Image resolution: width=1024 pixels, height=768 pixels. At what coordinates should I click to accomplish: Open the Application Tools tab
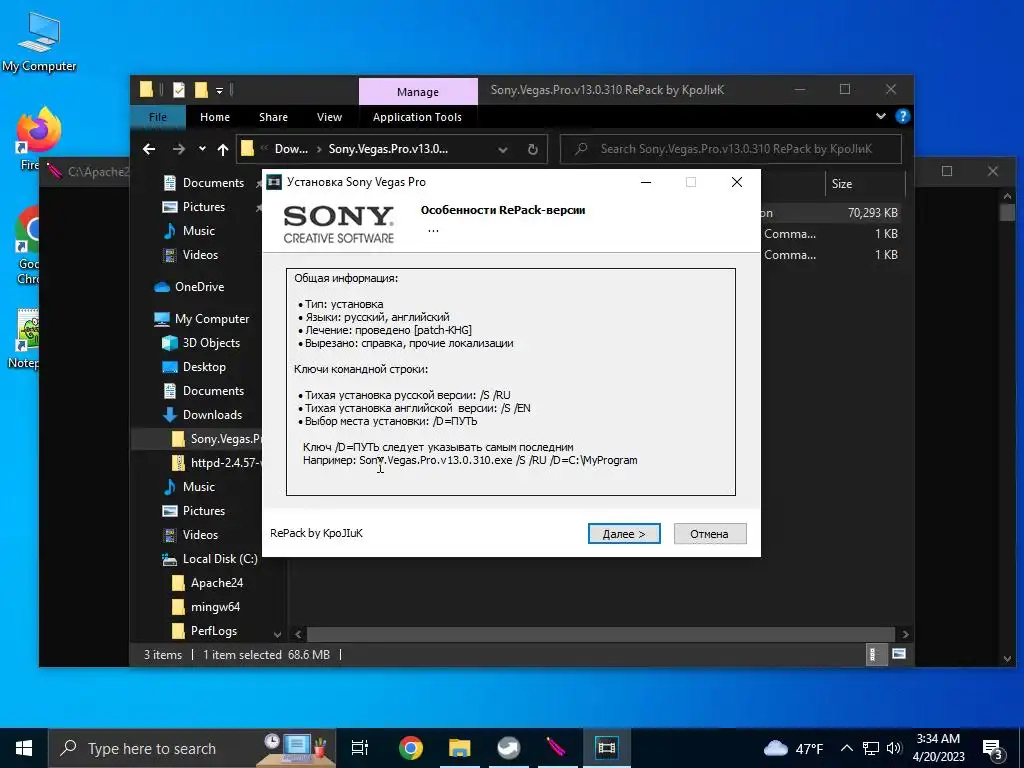click(417, 117)
